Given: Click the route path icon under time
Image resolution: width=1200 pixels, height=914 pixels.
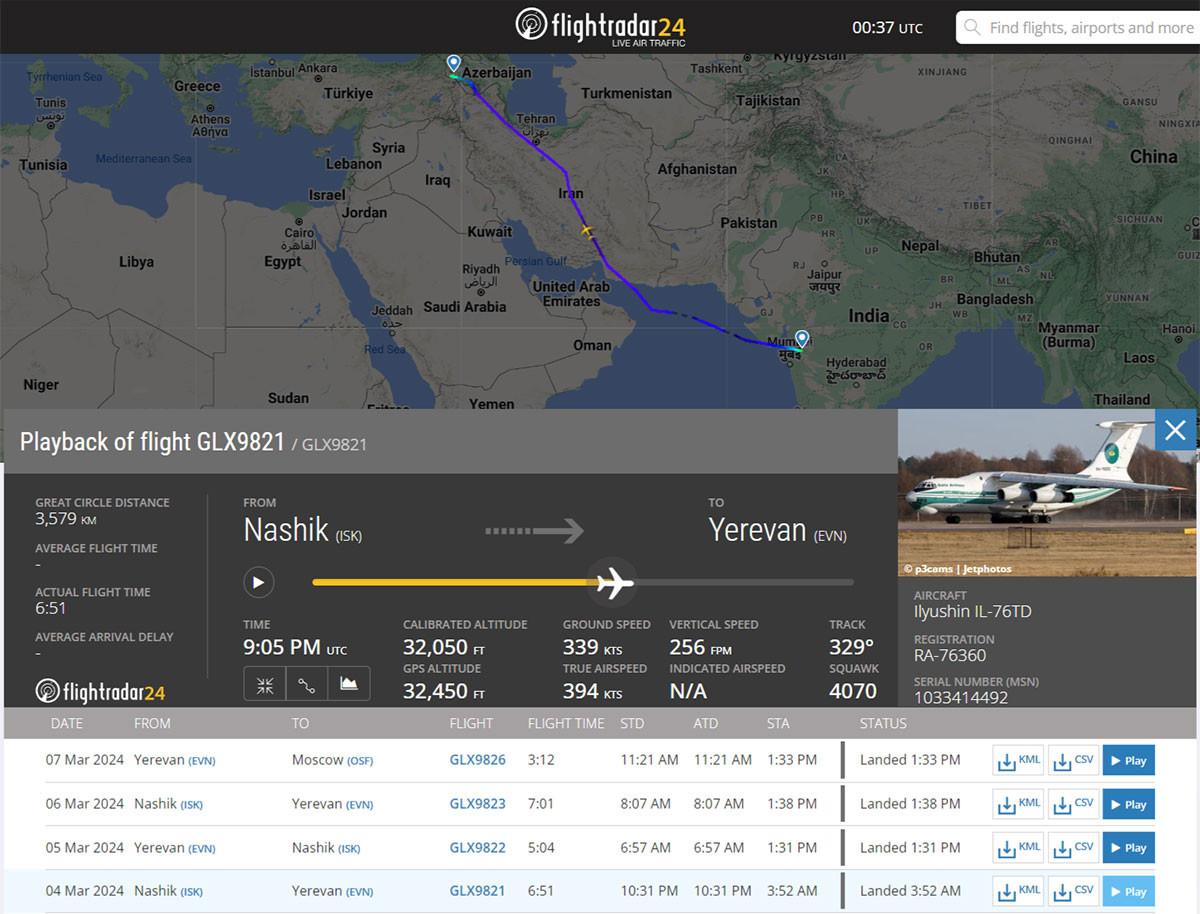Looking at the screenshot, I should [x=307, y=684].
